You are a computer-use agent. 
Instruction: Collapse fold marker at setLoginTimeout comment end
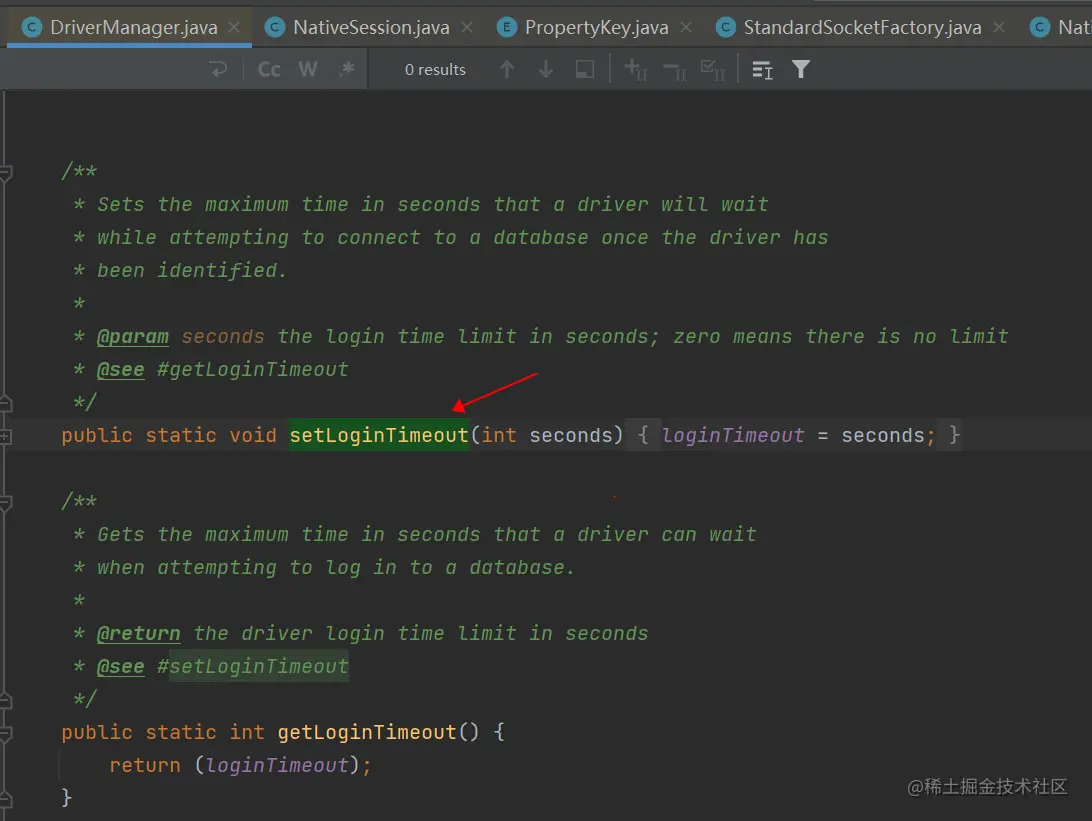5,402
